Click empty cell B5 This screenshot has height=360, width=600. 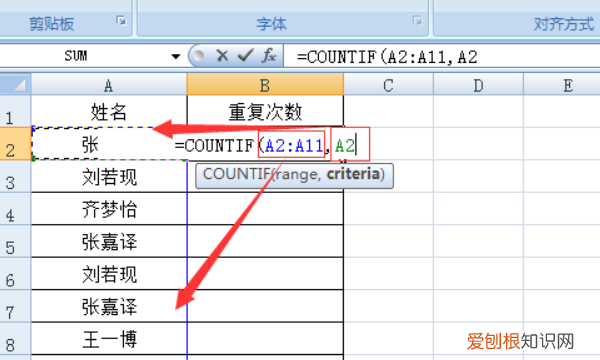pyautogui.click(x=265, y=241)
